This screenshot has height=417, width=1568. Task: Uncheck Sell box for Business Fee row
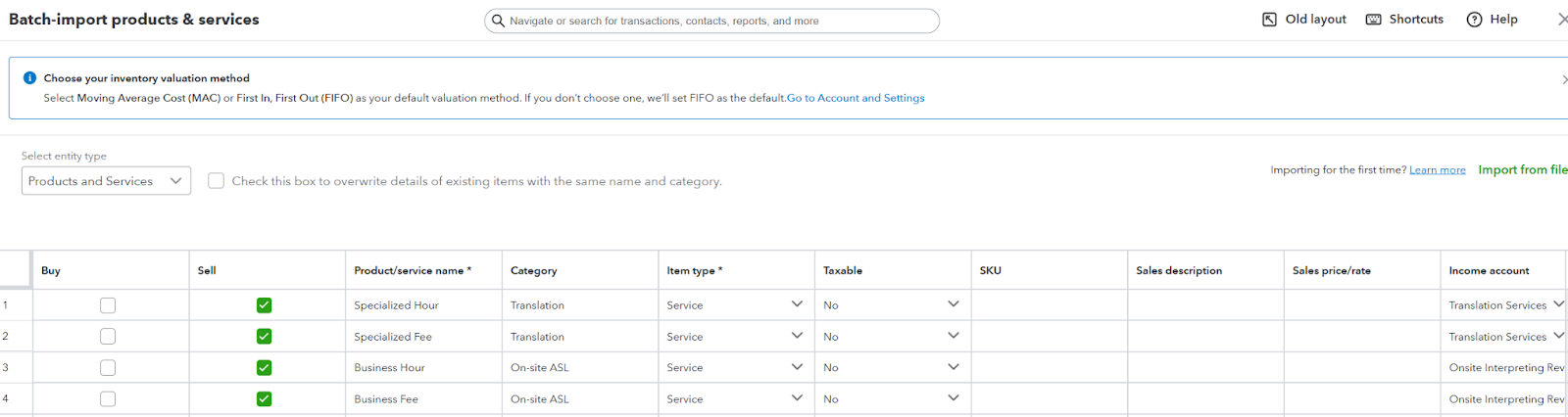click(x=264, y=399)
